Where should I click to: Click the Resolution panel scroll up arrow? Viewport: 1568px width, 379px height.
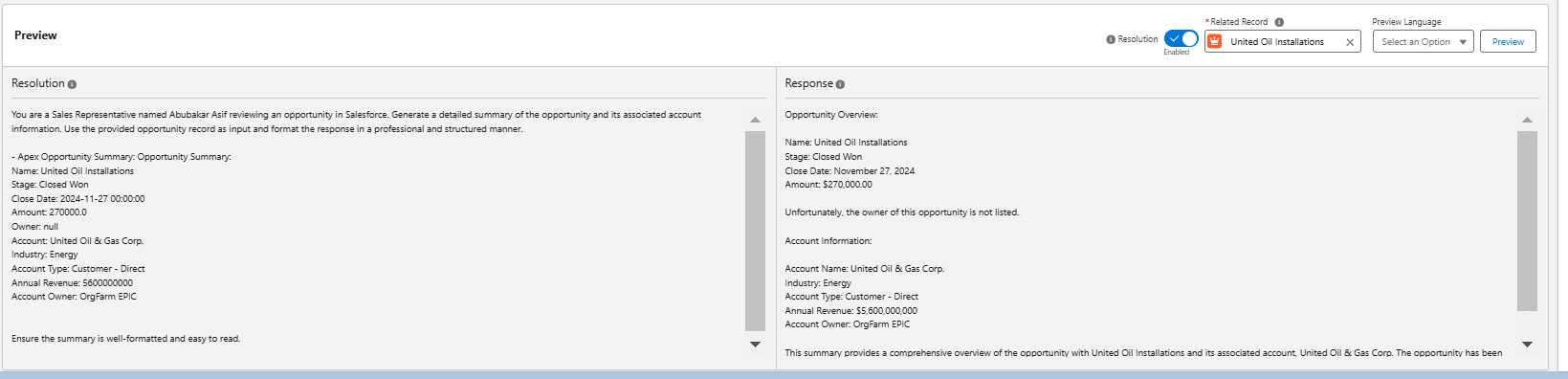point(755,120)
